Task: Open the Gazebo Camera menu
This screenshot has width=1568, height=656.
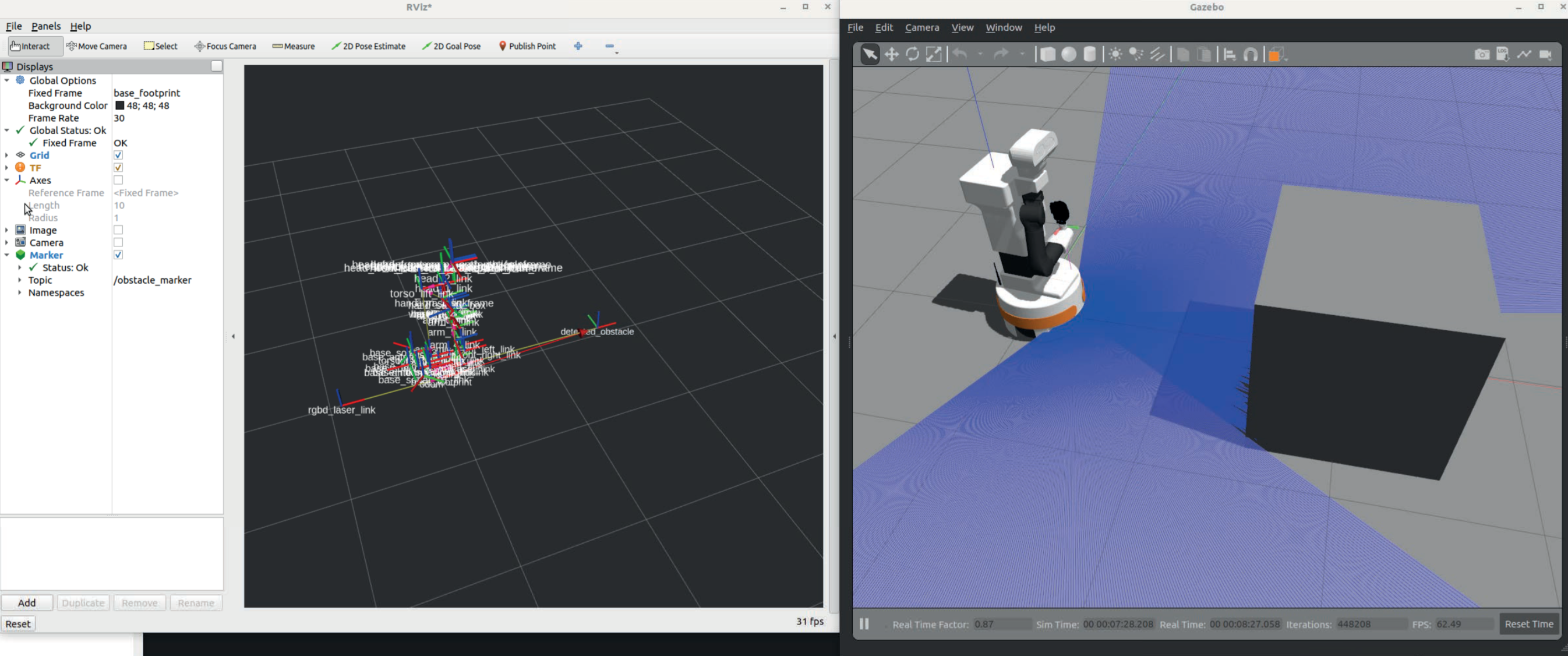Action: [921, 27]
